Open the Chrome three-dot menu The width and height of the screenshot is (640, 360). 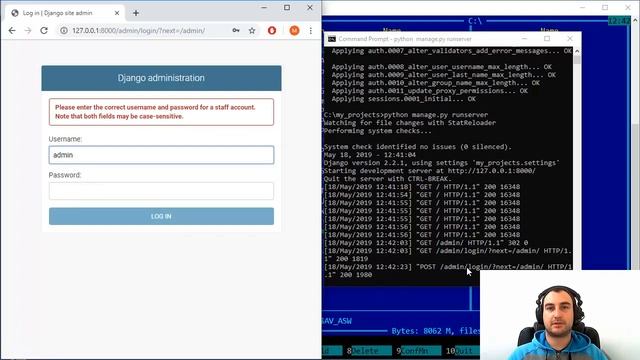tap(311, 31)
